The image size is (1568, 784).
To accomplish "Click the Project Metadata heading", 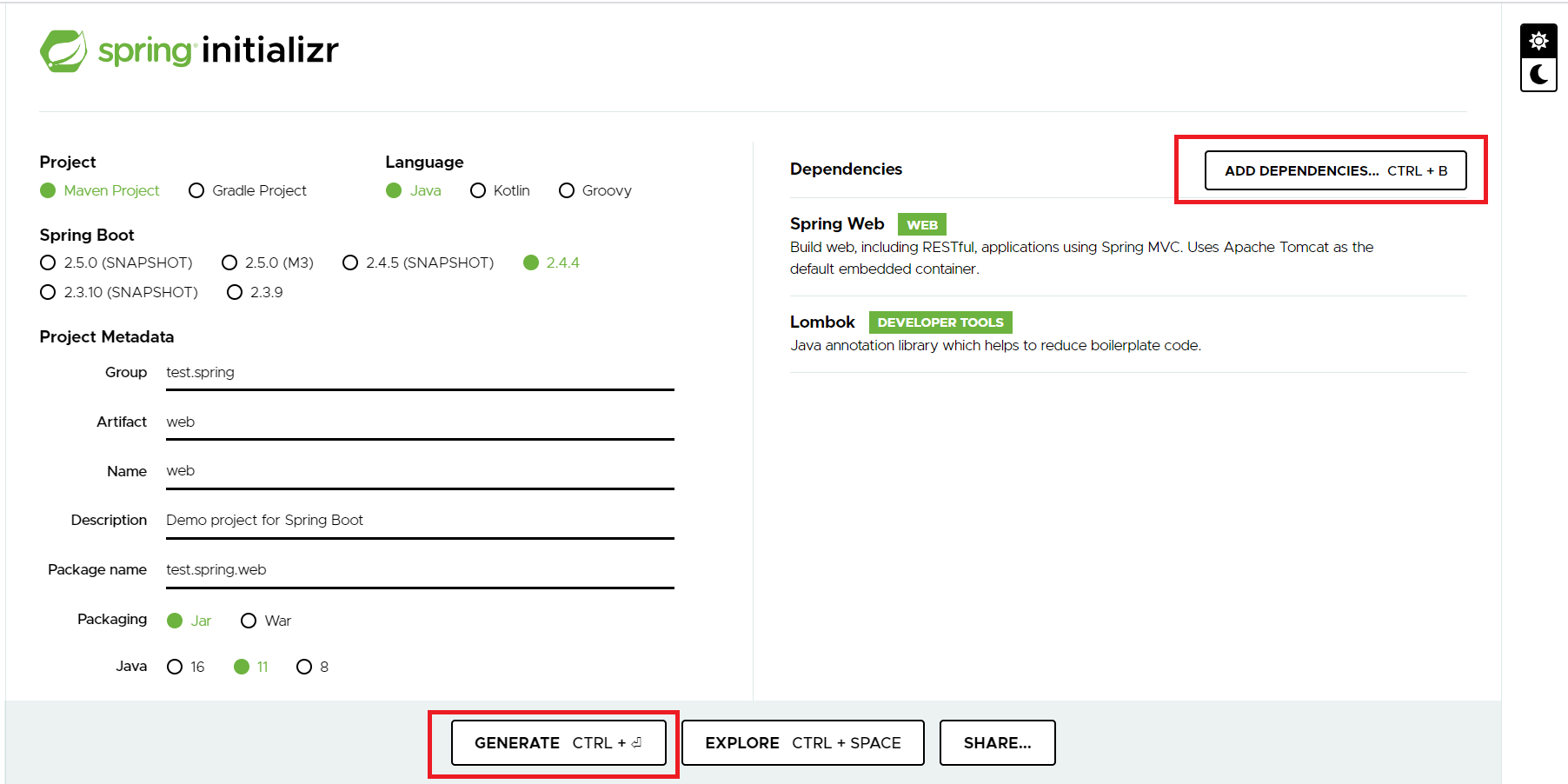I will tap(107, 336).
